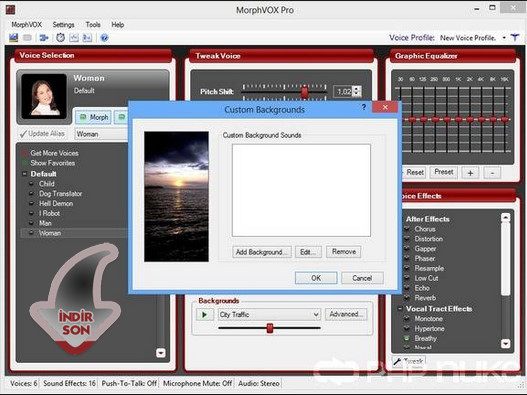527x395 pixels.
Task: Confirm the dialog with OK
Action: coord(316,278)
